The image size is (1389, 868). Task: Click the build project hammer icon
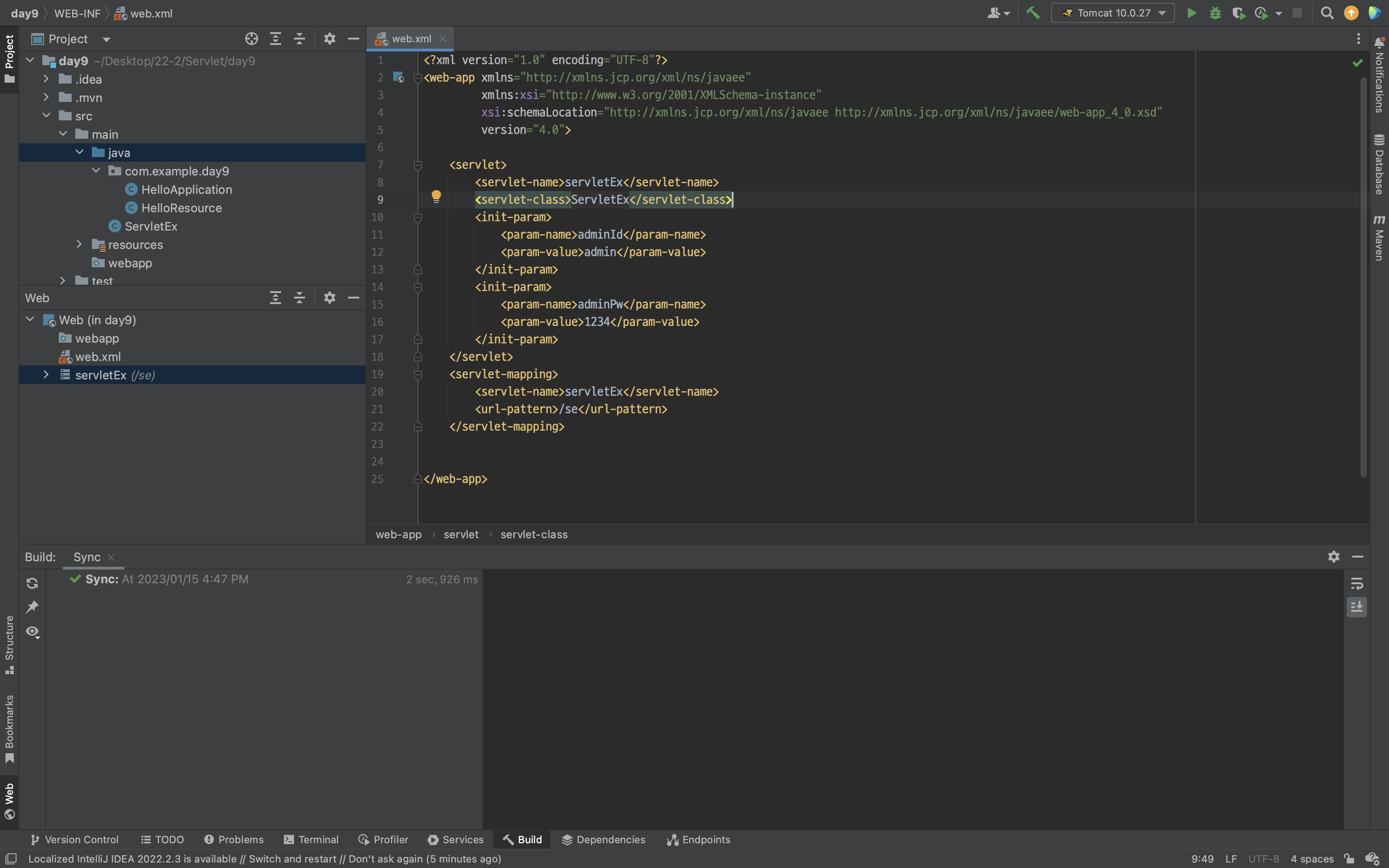click(x=1033, y=13)
